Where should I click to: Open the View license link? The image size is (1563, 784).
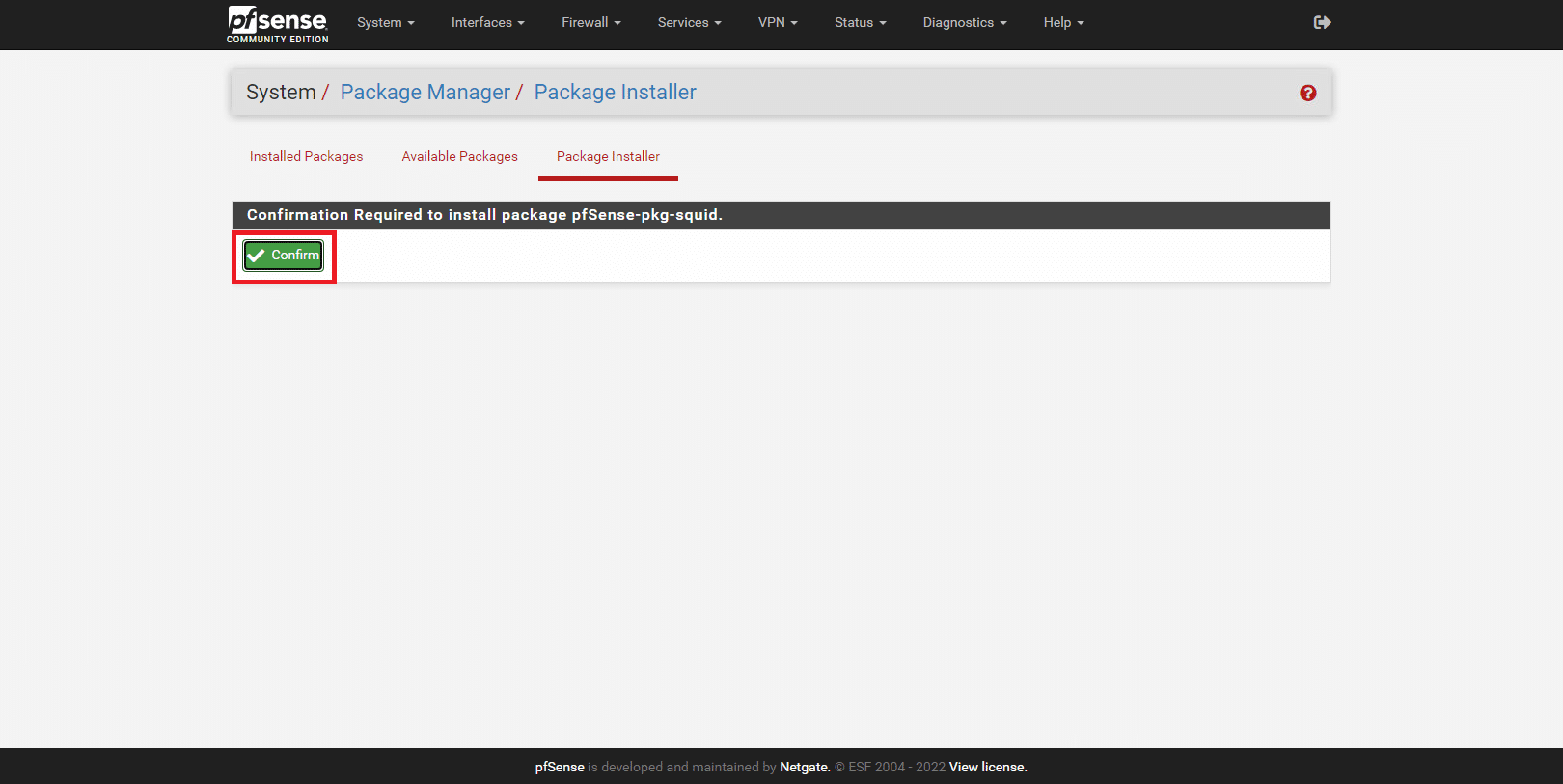[x=988, y=767]
